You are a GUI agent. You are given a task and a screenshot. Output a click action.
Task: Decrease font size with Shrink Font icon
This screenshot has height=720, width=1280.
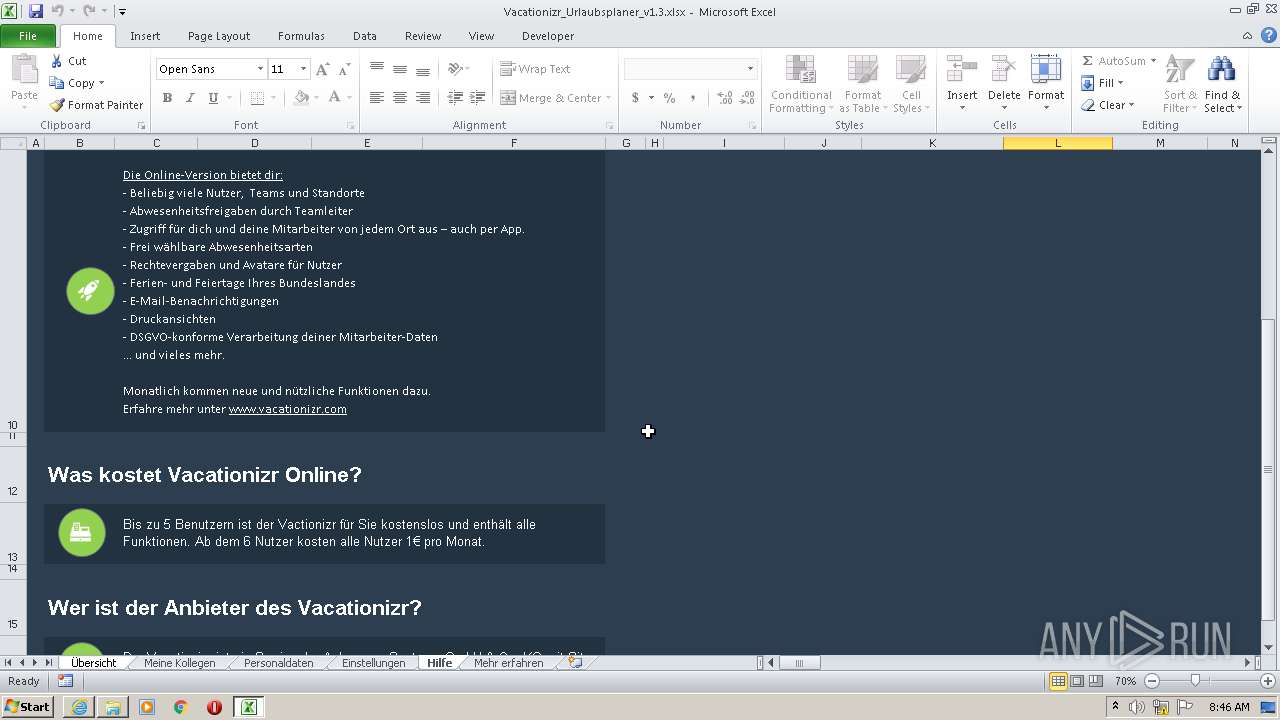pyautogui.click(x=344, y=69)
